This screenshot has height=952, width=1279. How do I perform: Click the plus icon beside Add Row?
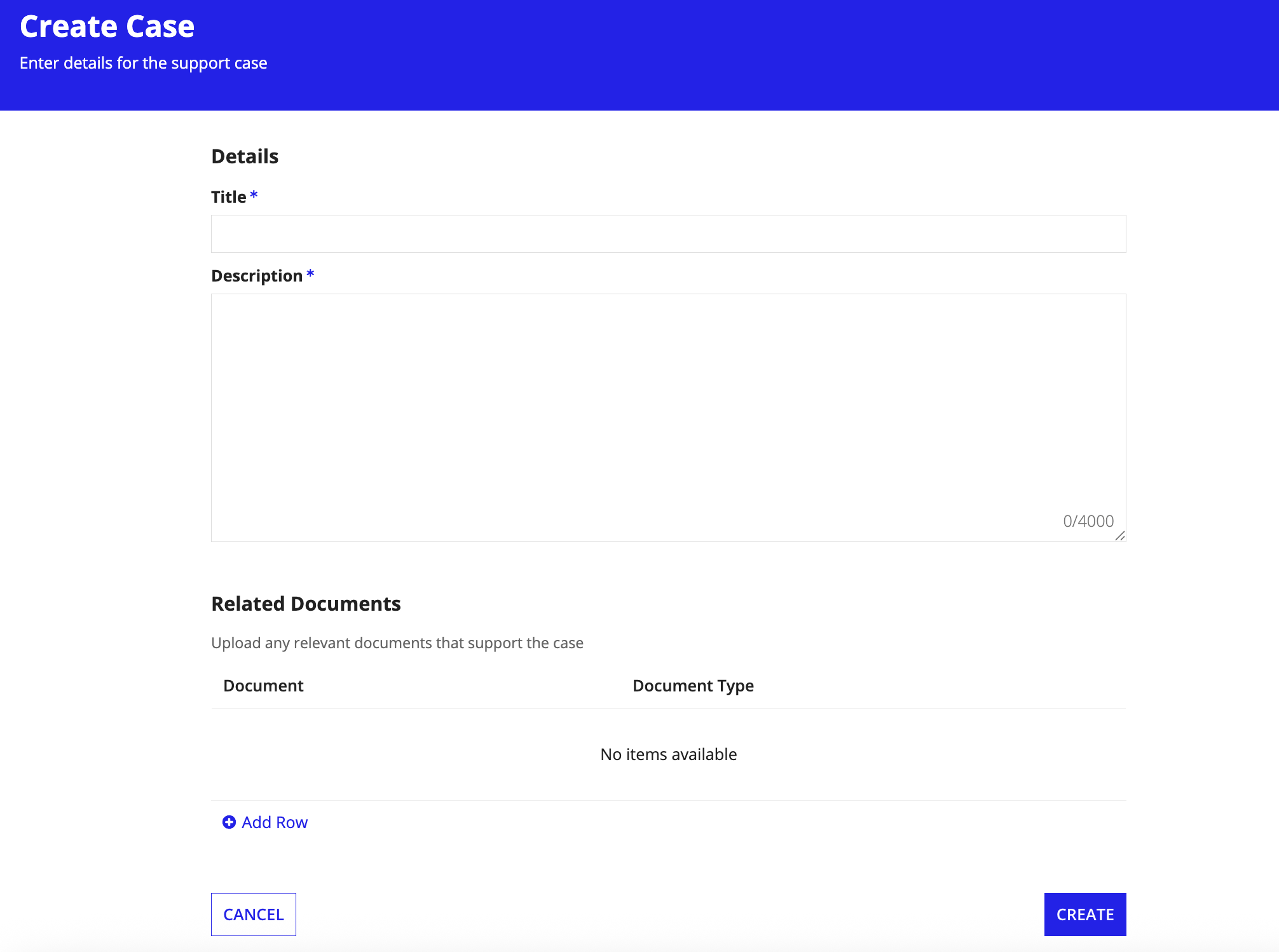[229, 822]
